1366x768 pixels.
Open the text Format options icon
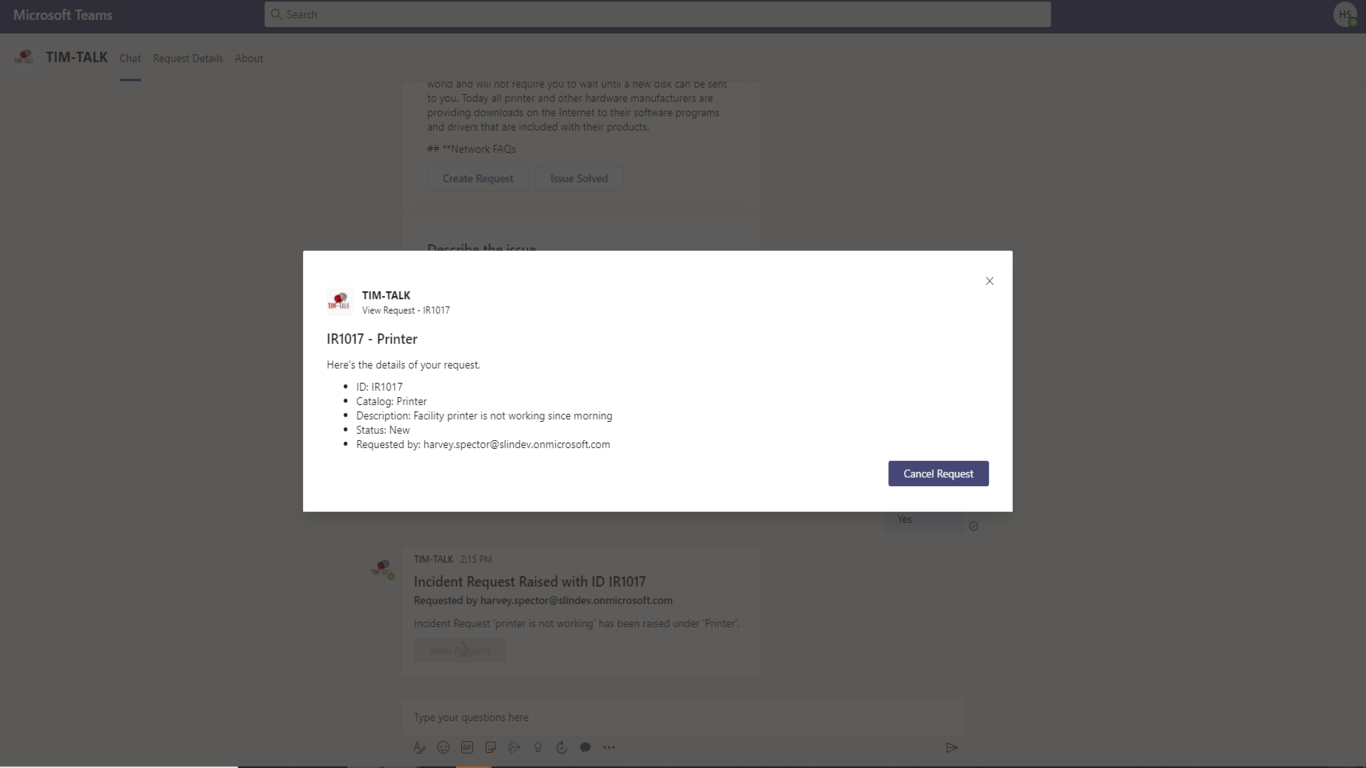pyautogui.click(x=420, y=748)
